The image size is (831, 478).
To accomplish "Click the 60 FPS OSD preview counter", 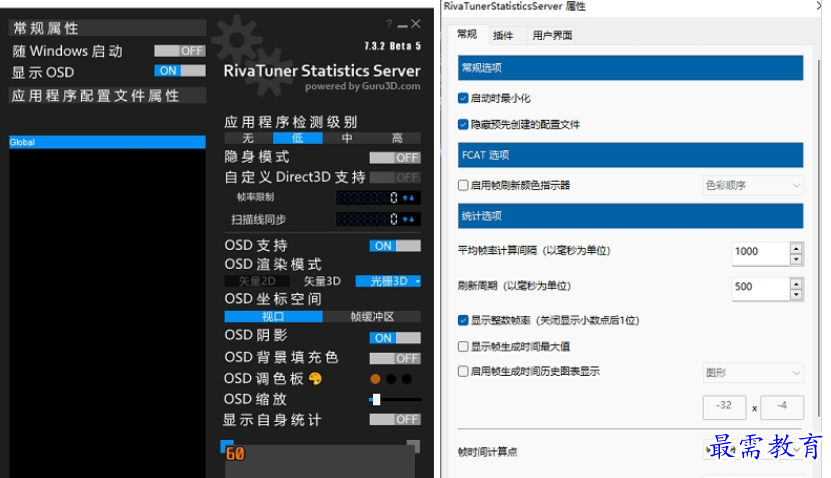I will point(235,454).
